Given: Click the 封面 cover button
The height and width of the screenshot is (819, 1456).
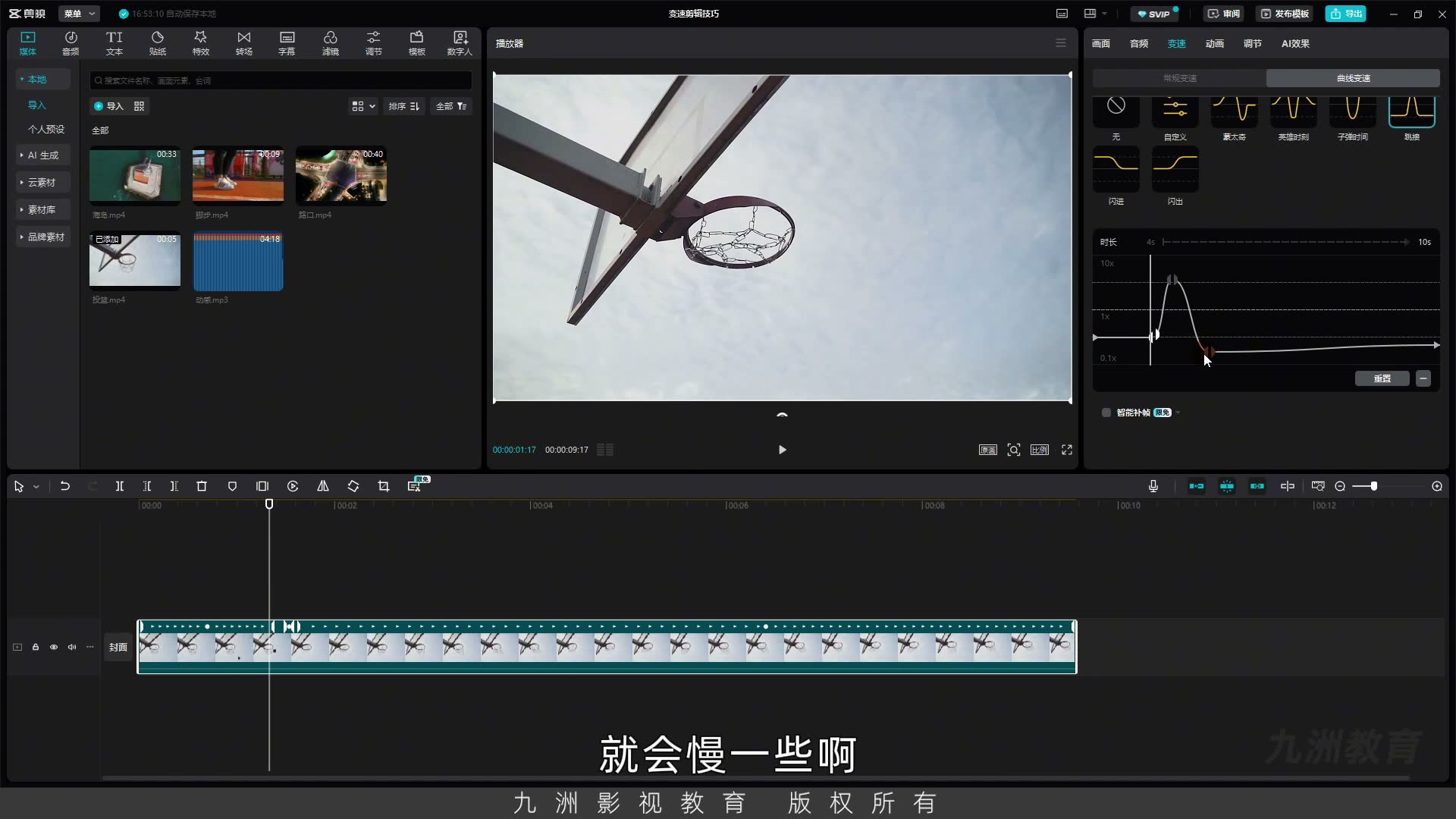Looking at the screenshot, I should pyautogui.click(x=118, y=647).
